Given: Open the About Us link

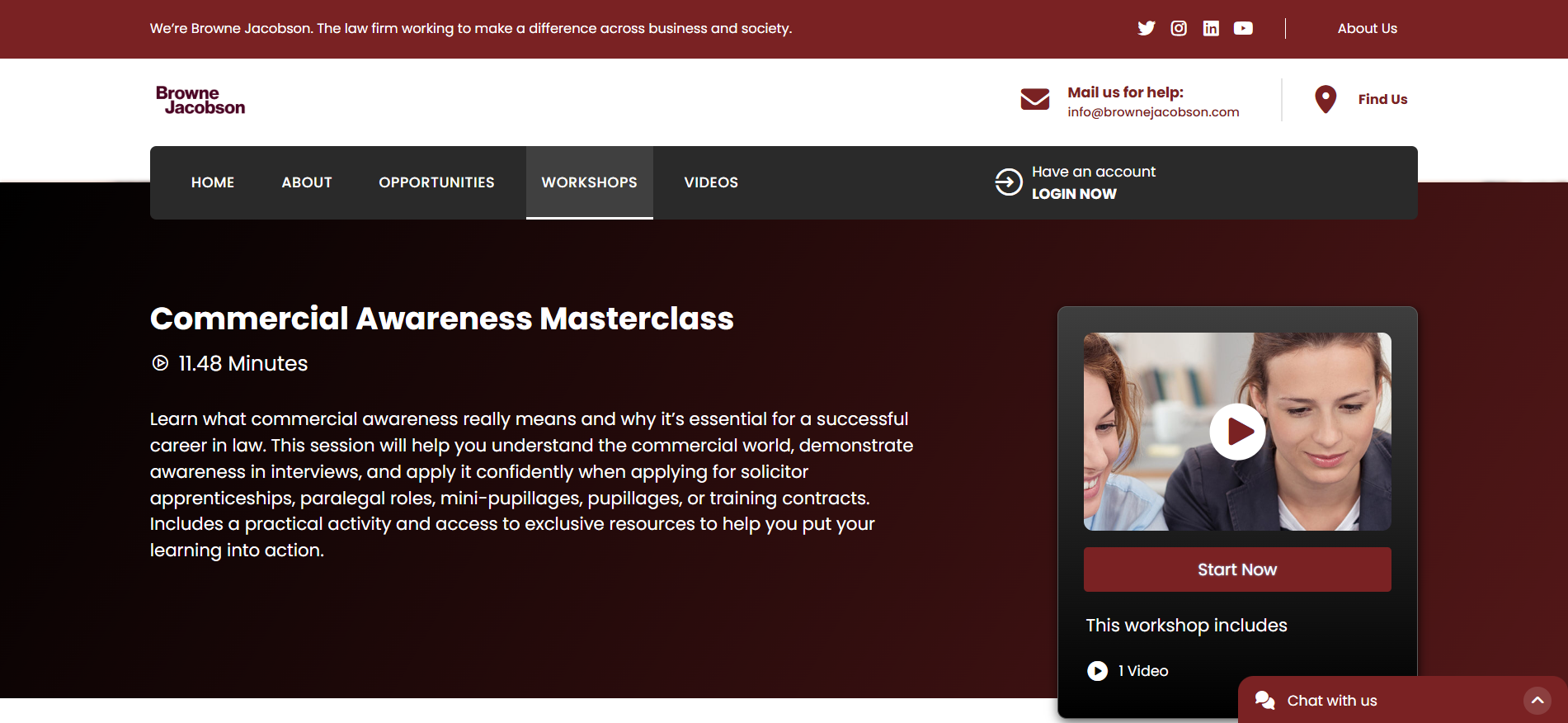Looking at the screenshot, I should (1367, 28).
